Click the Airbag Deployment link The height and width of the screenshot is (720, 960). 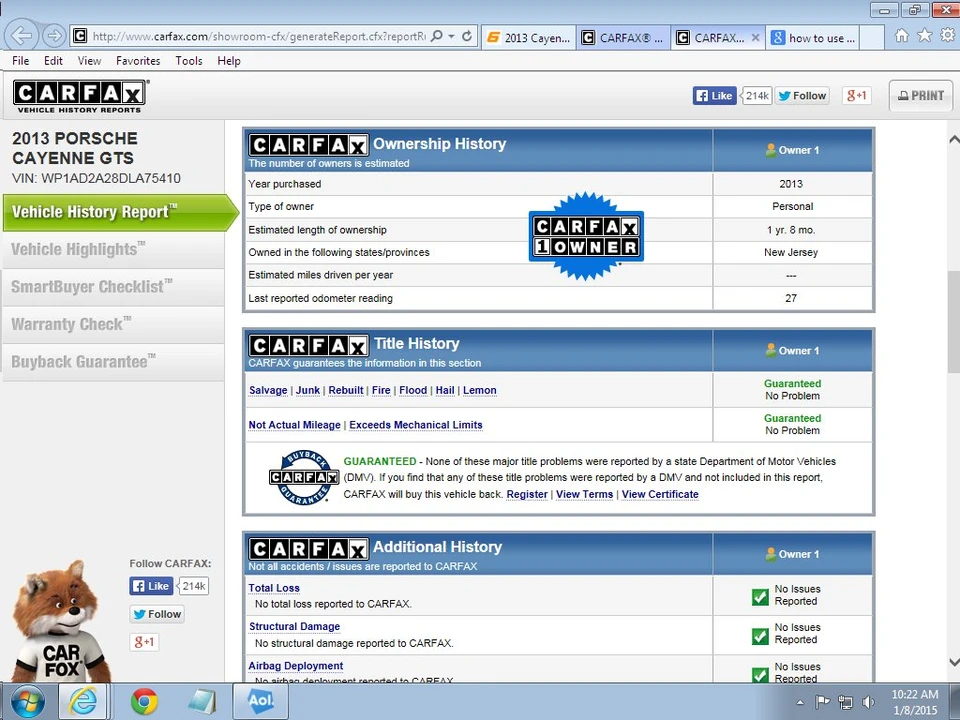296,666
